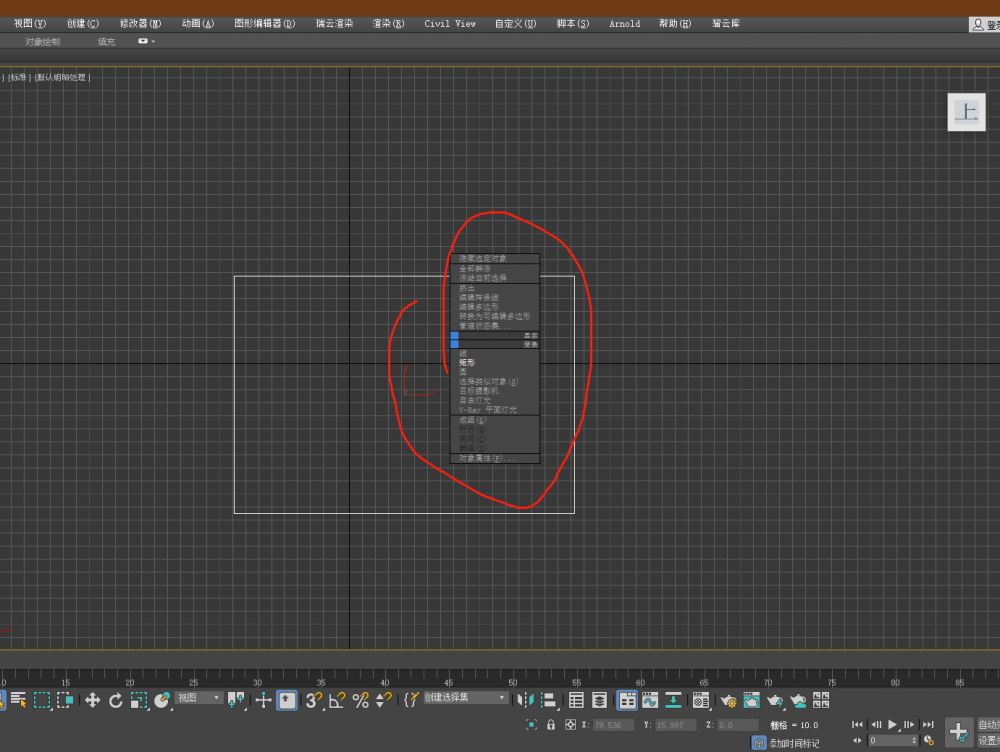Open the 渲染(R) menu
Viewport: 1000px width, 752px height.
point(388,24)
